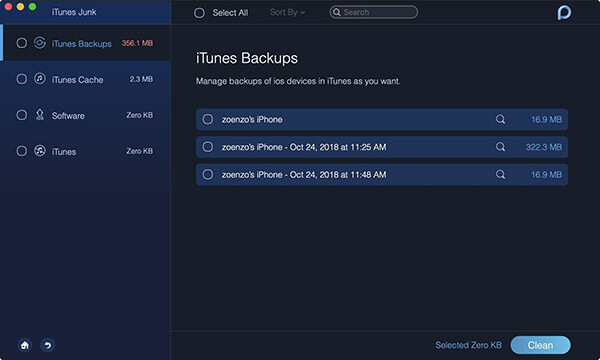Select the iTunes music disc icon

click(x=40, y=151)
